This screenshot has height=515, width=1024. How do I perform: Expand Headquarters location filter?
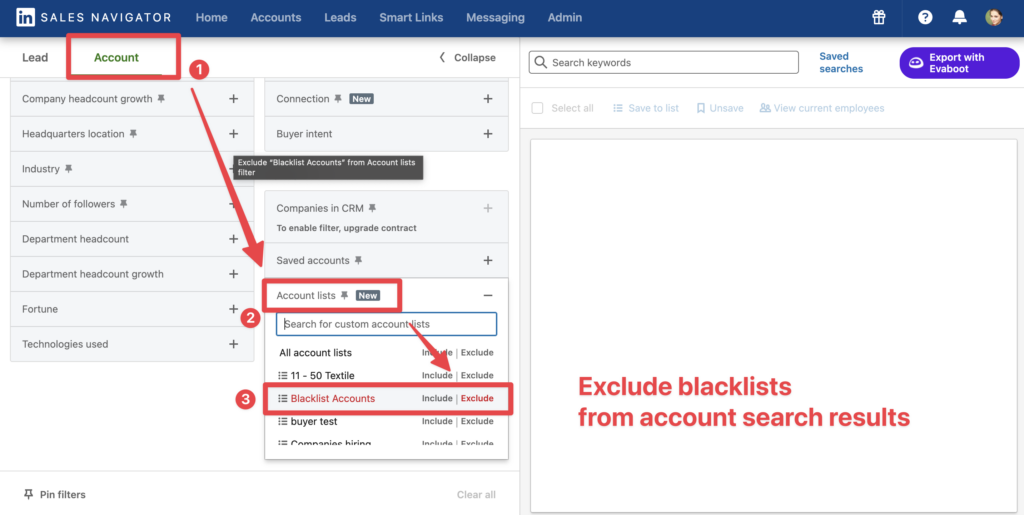click(x=233, y=134)
